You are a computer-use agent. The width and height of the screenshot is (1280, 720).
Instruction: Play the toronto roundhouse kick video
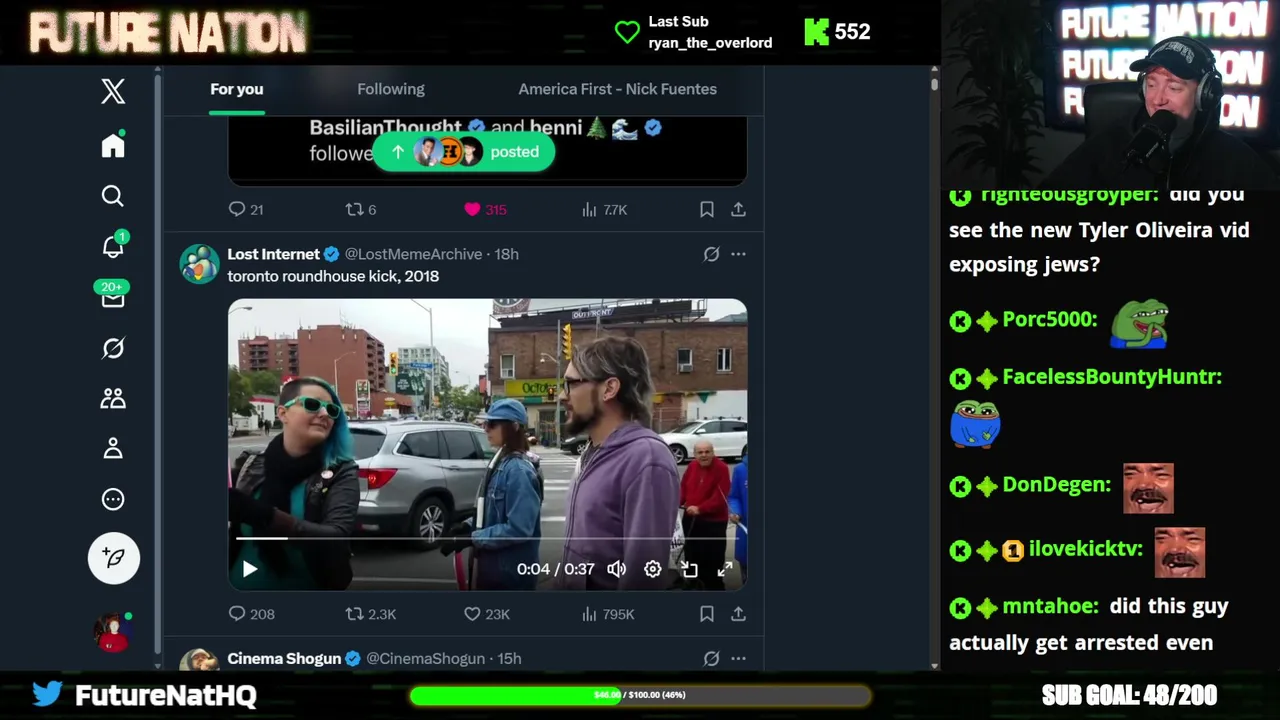pos(250,569)
